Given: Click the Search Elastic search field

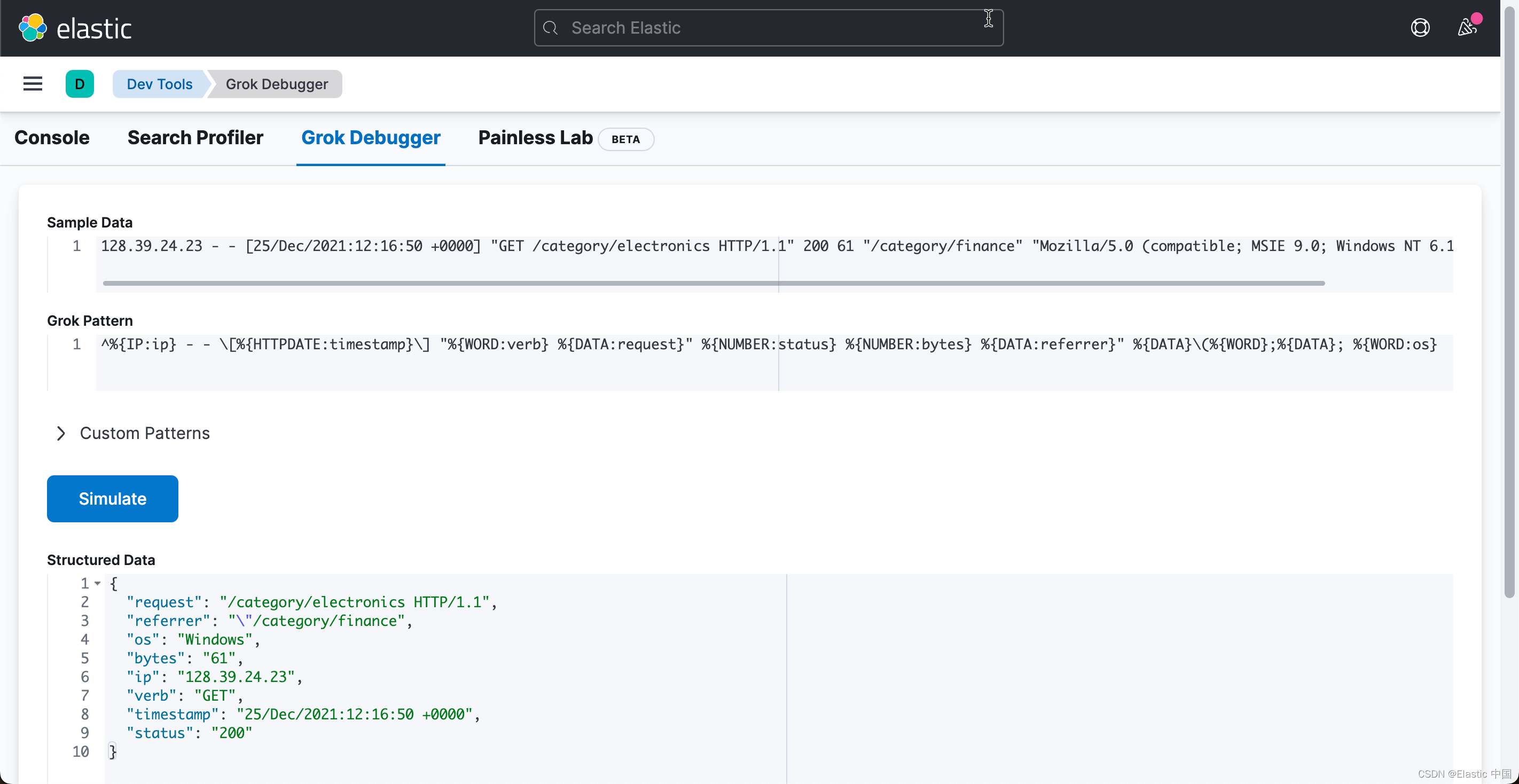Looking at the screenshot, I should 766,28.
